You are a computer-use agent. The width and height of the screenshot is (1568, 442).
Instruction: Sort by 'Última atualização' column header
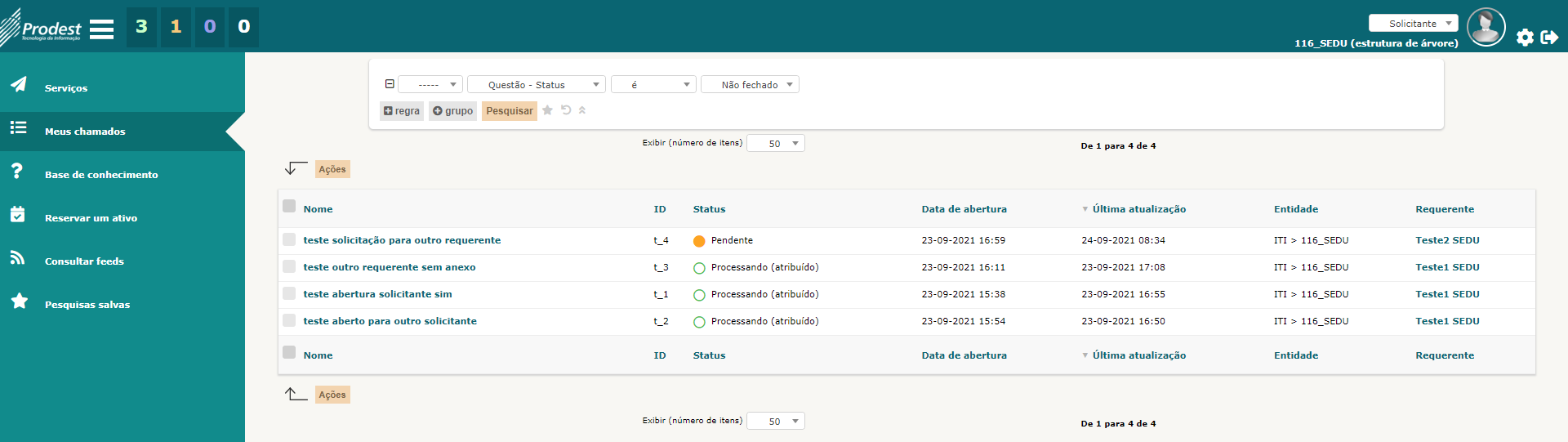1139,209
